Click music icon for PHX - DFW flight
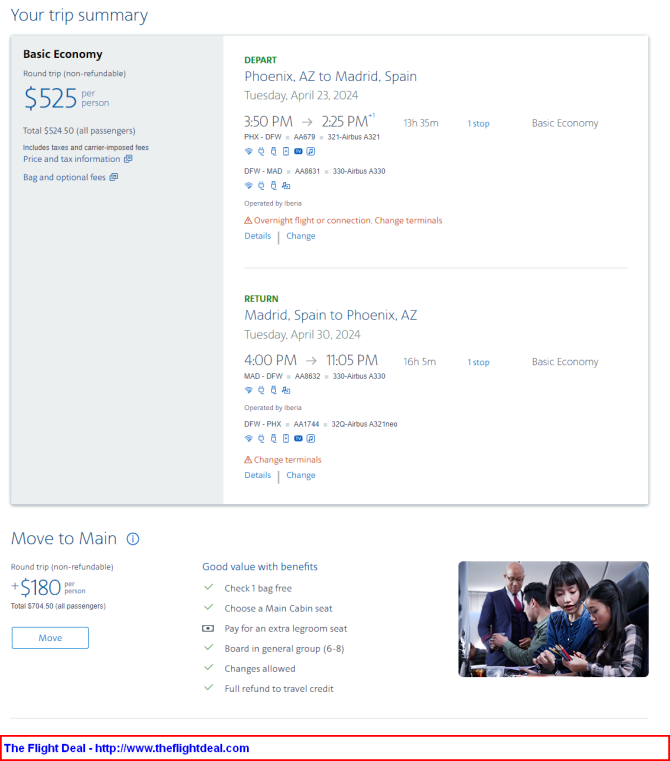This screenshot has height=761, width=670. click(x=311, y=151)
